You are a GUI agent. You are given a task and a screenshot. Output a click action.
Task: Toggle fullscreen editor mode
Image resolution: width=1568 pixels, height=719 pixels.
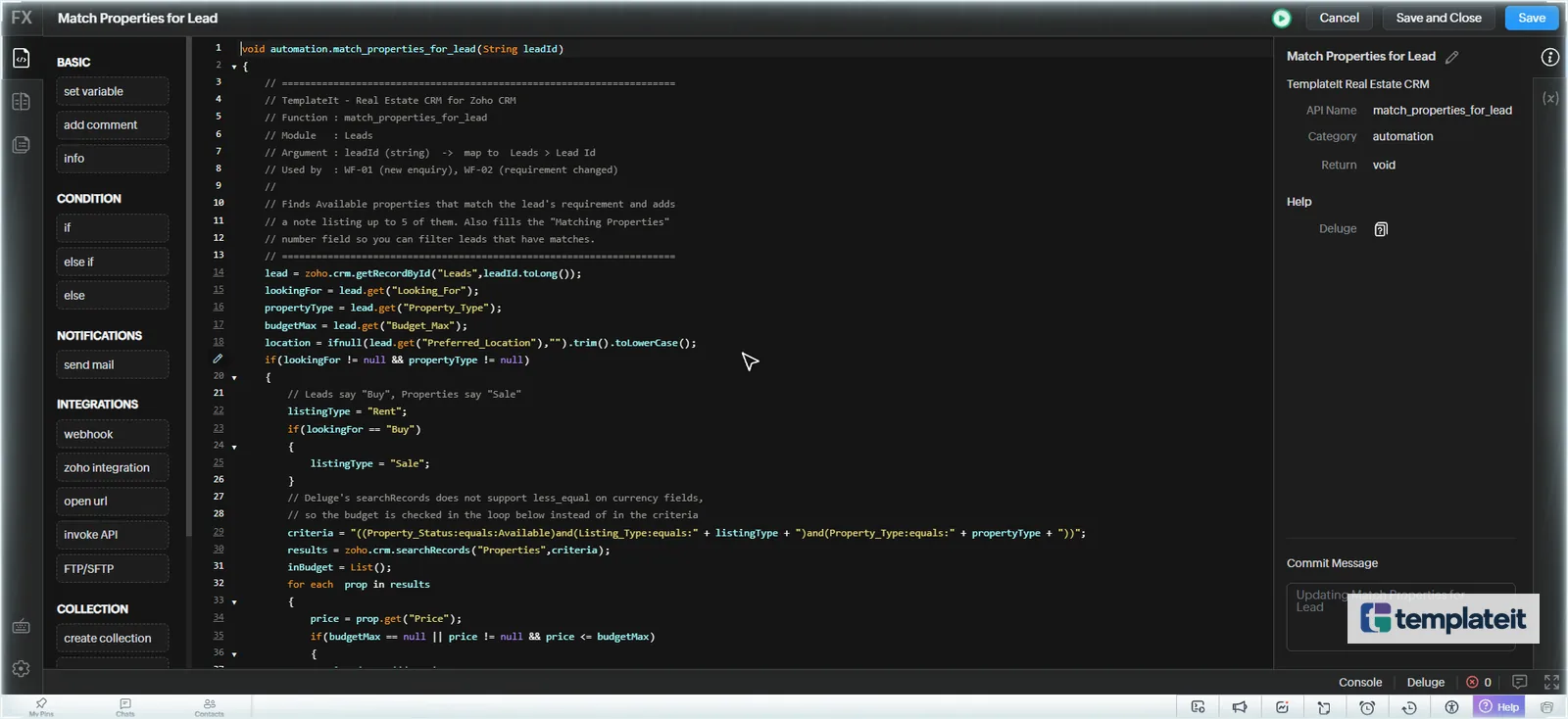point(1551,682)
